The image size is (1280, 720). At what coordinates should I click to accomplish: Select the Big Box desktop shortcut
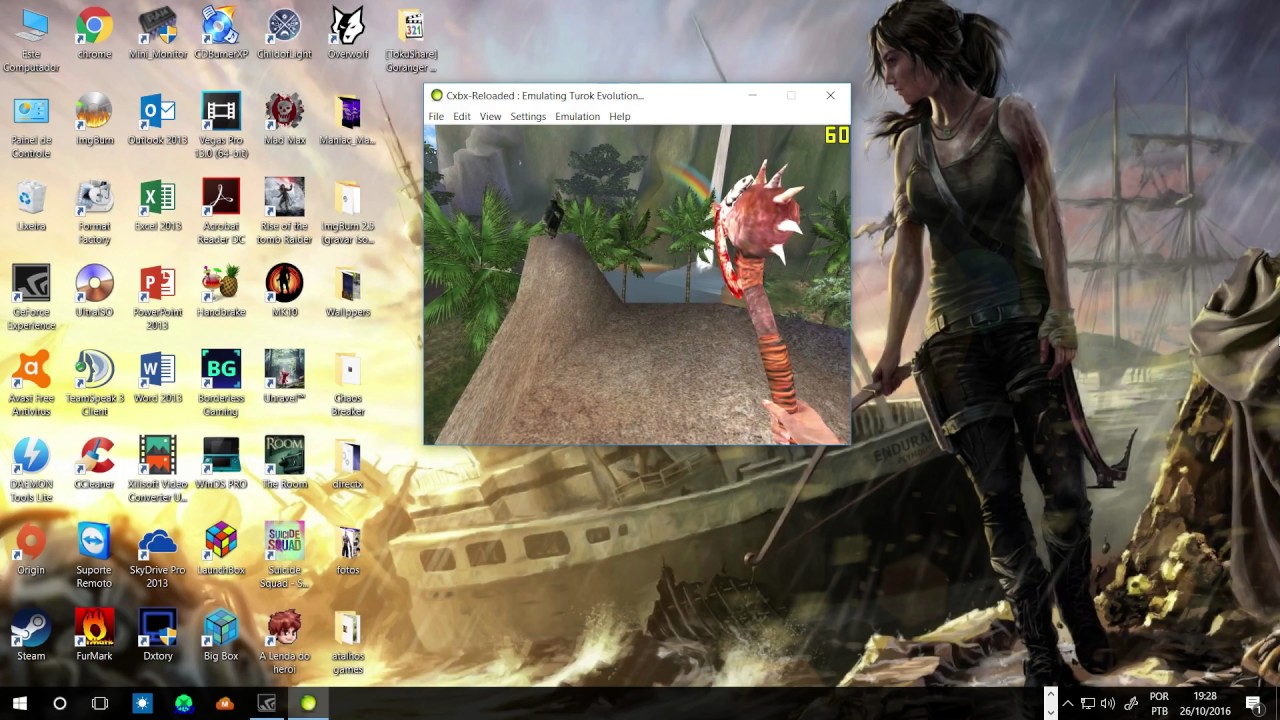pos(221,636)
